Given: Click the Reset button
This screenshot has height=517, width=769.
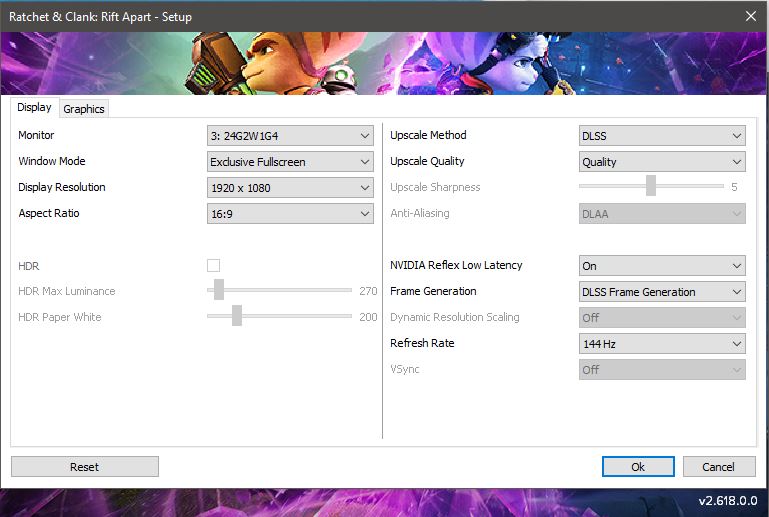Looking at the screenshot, I should pos(85,466).
